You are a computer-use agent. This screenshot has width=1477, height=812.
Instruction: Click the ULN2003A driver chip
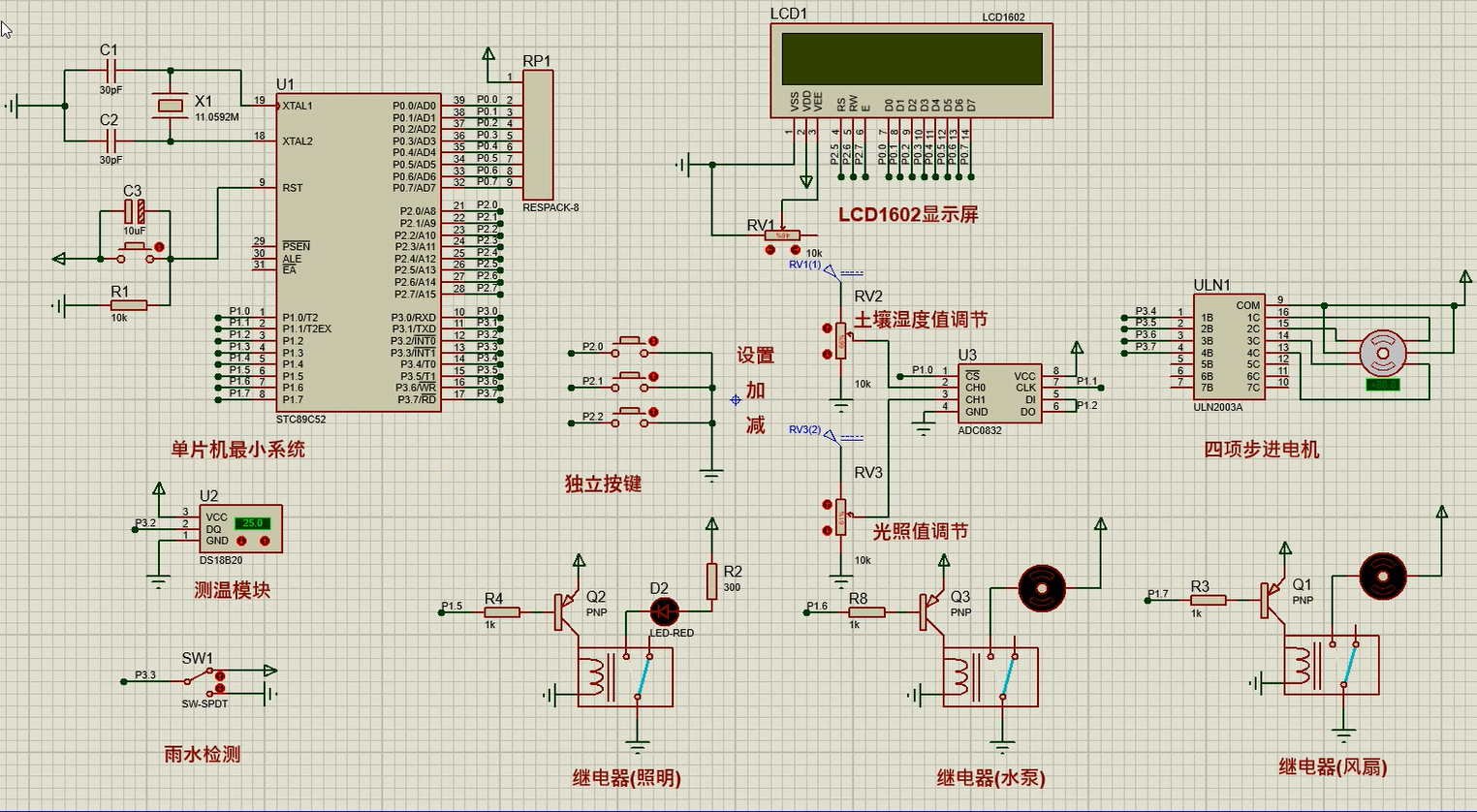tap(1228, 347)
